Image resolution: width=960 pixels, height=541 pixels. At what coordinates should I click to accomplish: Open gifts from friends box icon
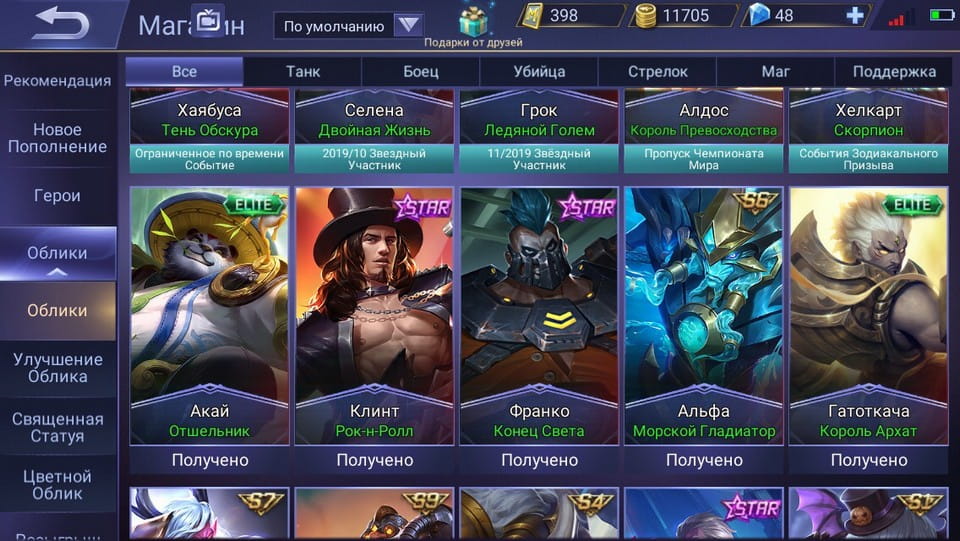[473, 21]
